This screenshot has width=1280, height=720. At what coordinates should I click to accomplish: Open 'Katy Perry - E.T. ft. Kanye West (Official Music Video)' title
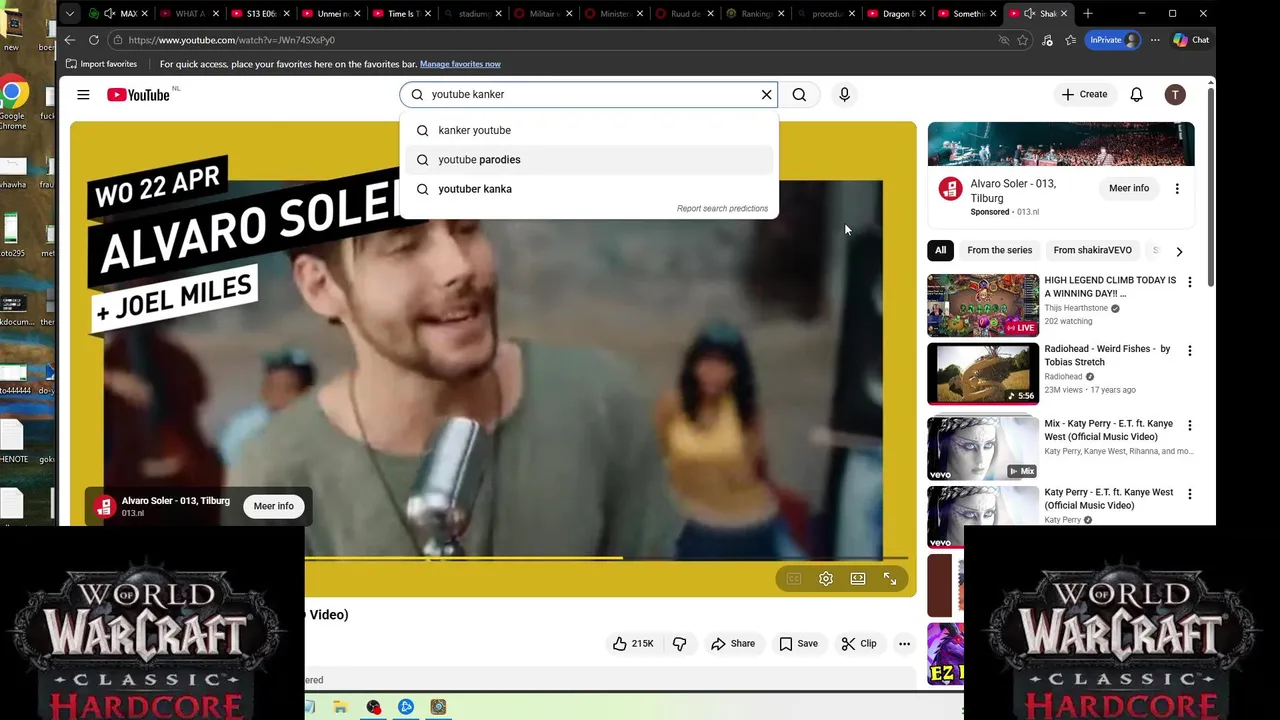coord(1109,499)
